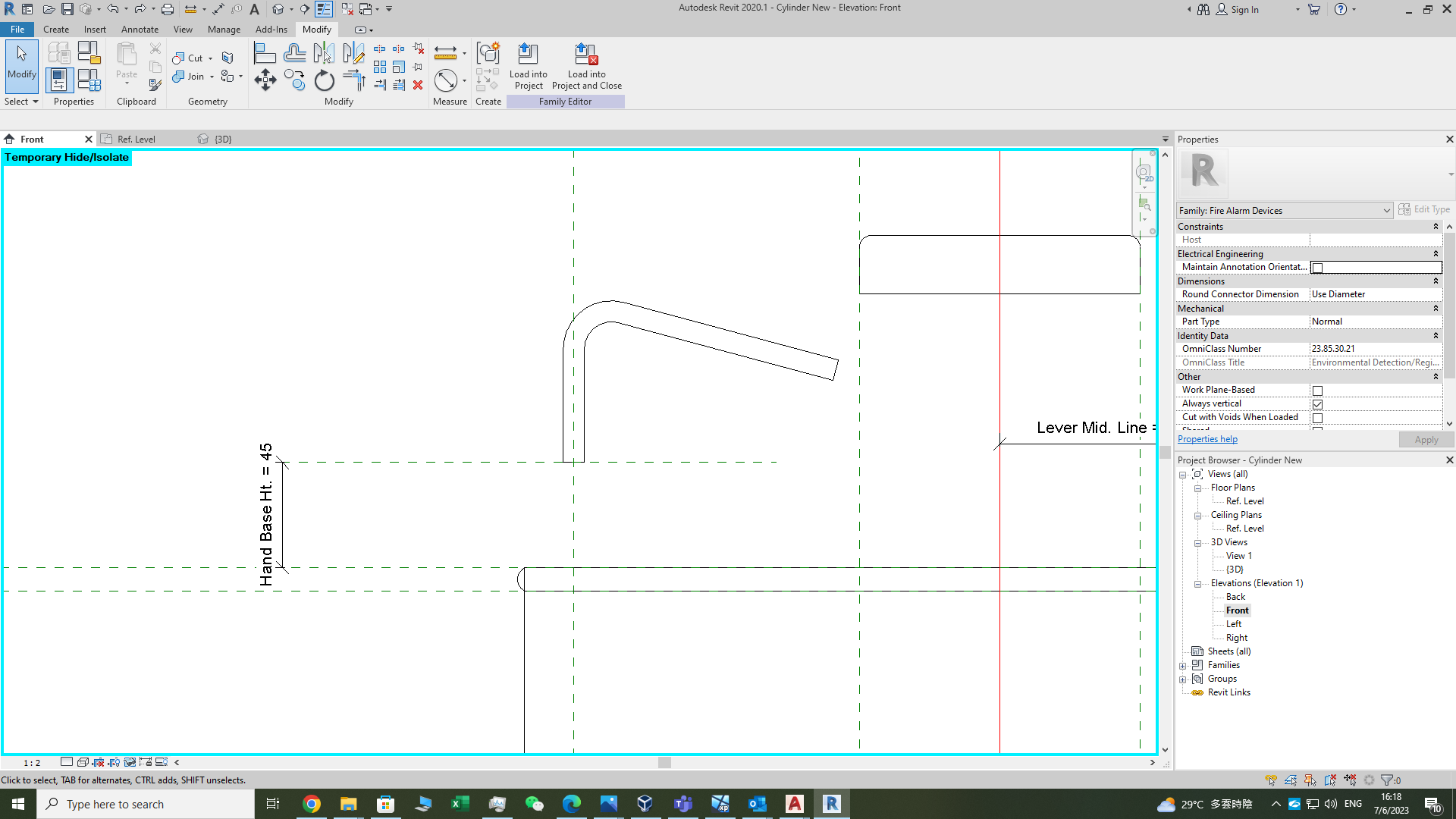Click Load into Project button
Viewport: 1456px width, 819px height.
[529, 64]
